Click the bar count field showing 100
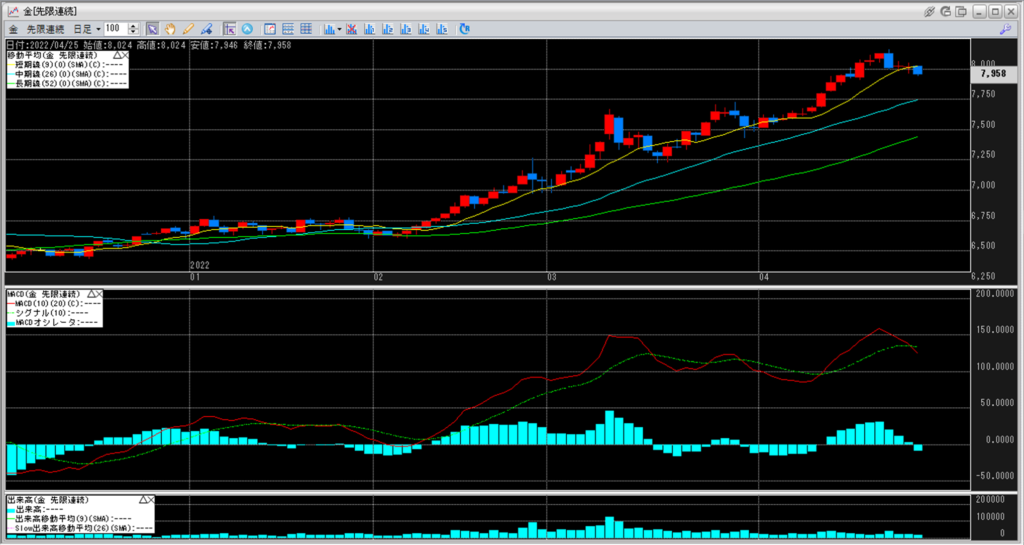 coord(114,28)
